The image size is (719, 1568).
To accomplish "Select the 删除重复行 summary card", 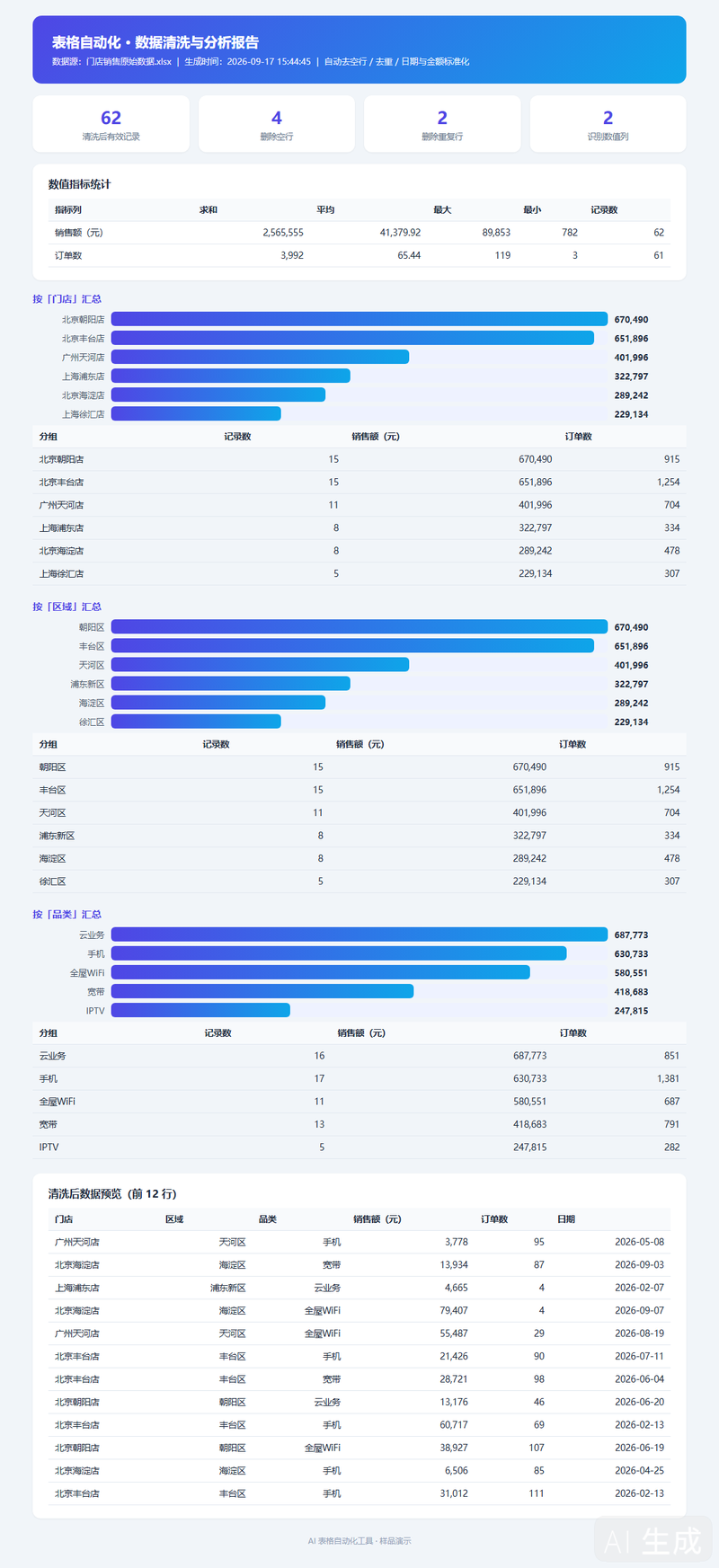I will 442,124.
